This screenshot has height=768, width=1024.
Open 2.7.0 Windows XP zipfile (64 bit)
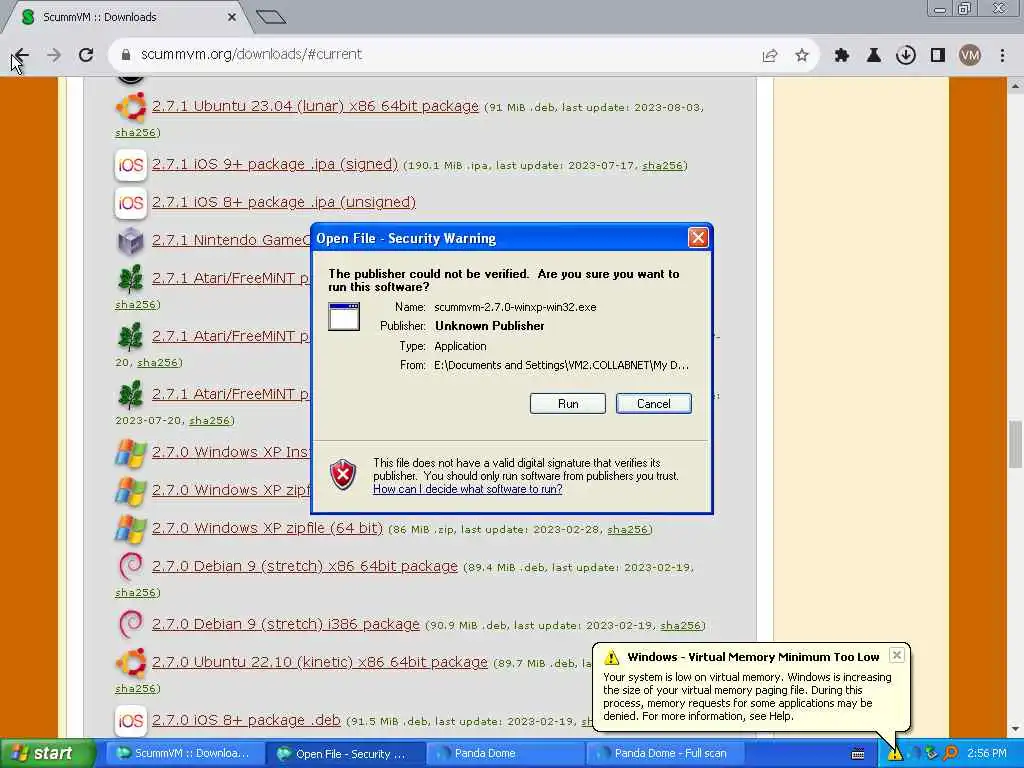[x=267, y=528]
